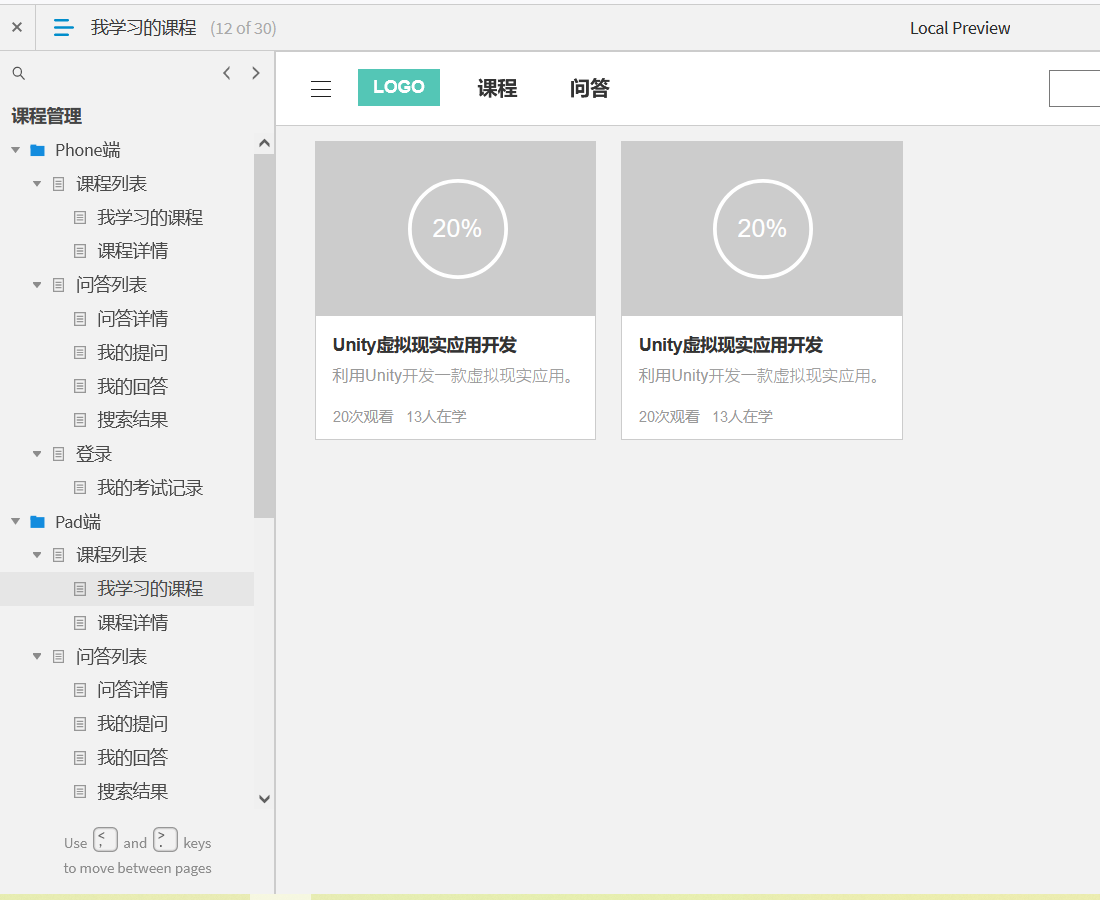Click the (12 of 30) page counter
The height and width of the screenshot is (900, 1100).
(x=243, y=28)
